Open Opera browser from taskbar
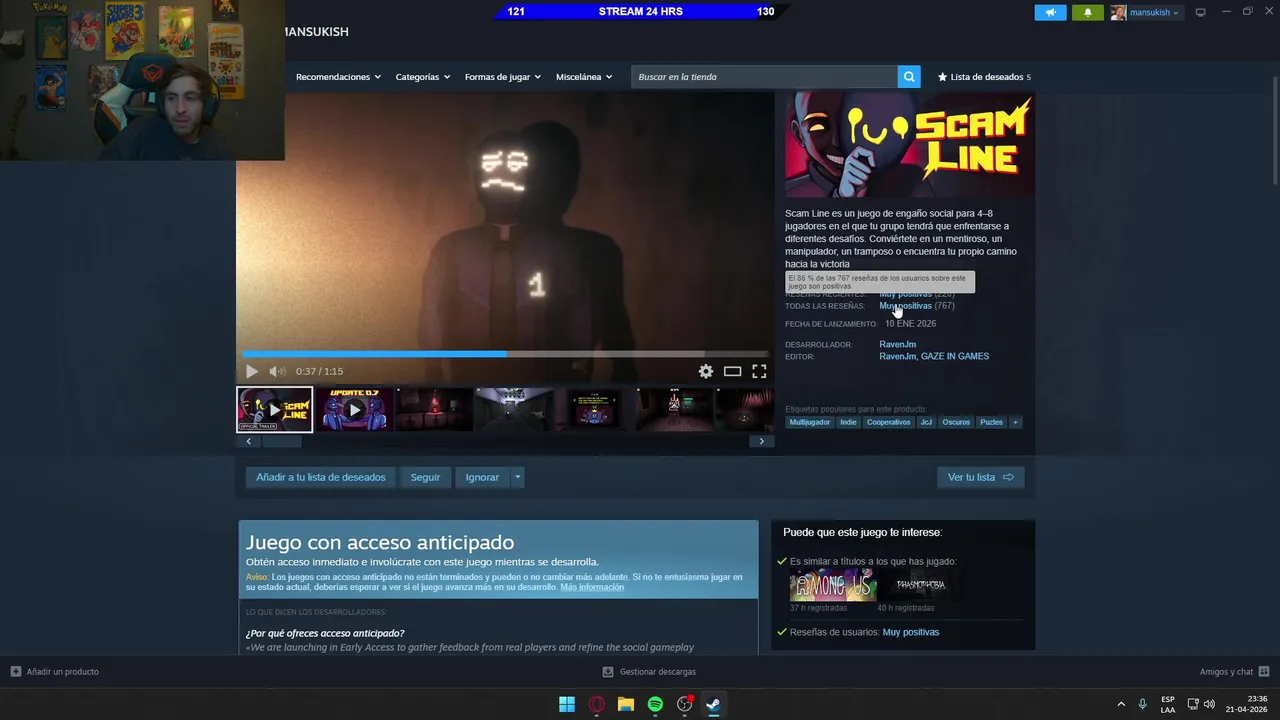The width and height of the screenshot is (1280, 720). coord(597,704)
